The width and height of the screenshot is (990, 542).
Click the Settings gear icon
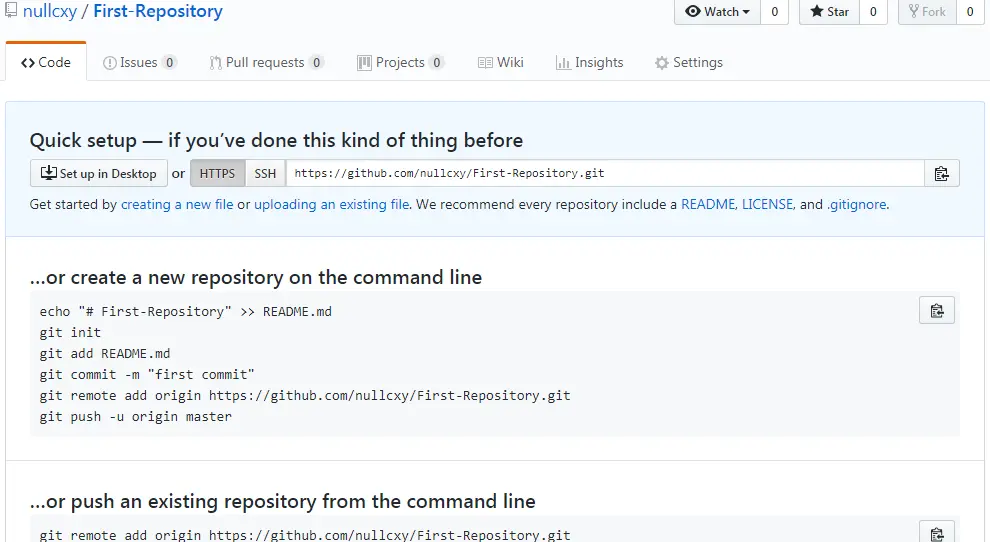point(662,63)
